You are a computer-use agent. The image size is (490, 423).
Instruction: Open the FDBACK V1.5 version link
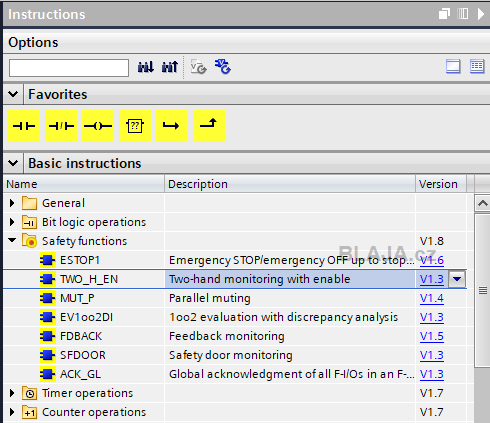(x=432, y=336)
